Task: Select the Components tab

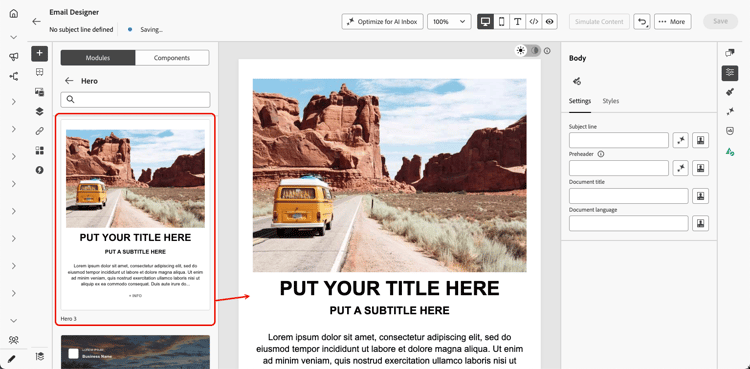Action: pyautogui.click(x=172, y=58)
